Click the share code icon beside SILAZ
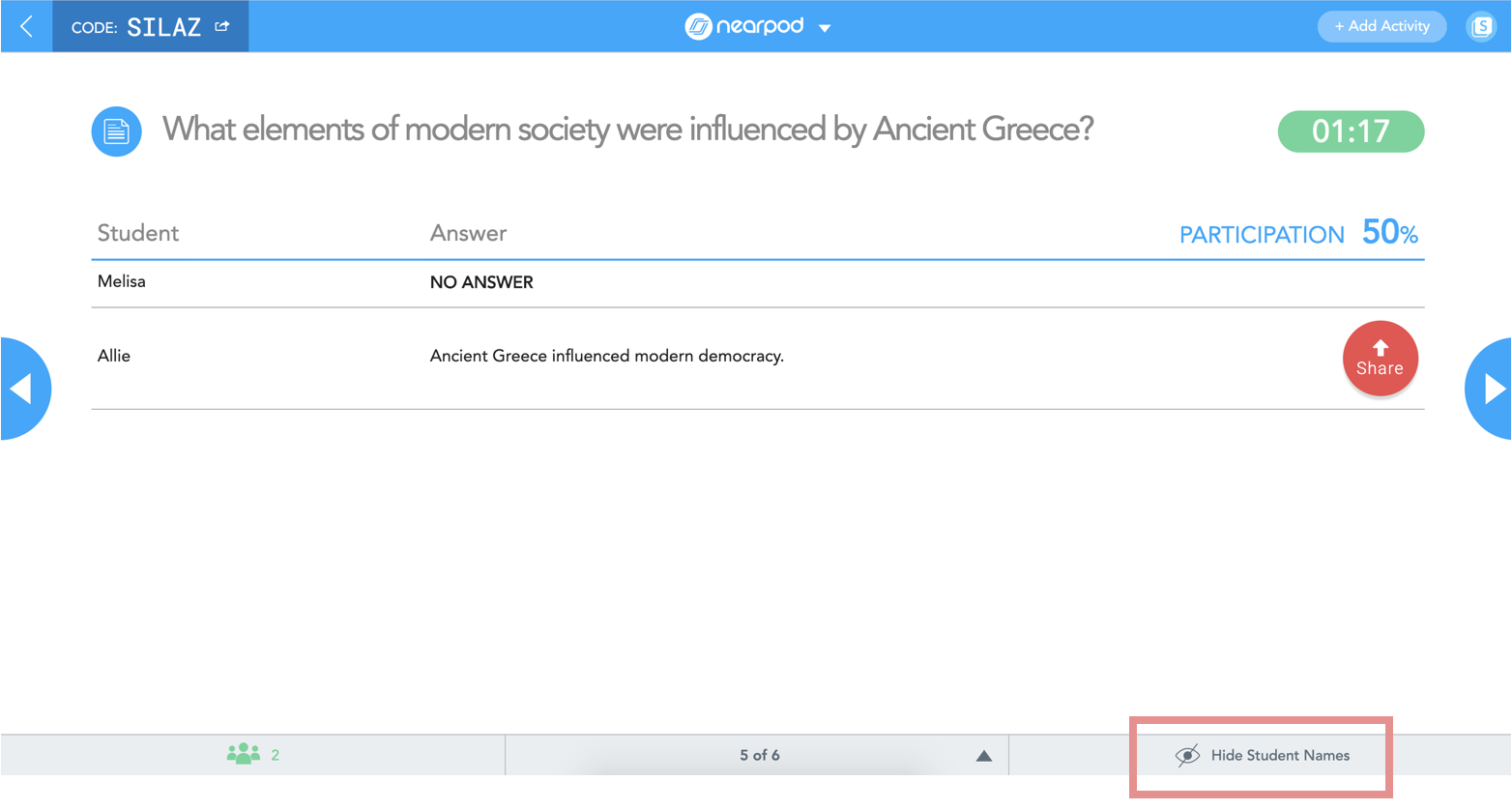Viewport: 1512px width, 810px height. coord(222,26)
